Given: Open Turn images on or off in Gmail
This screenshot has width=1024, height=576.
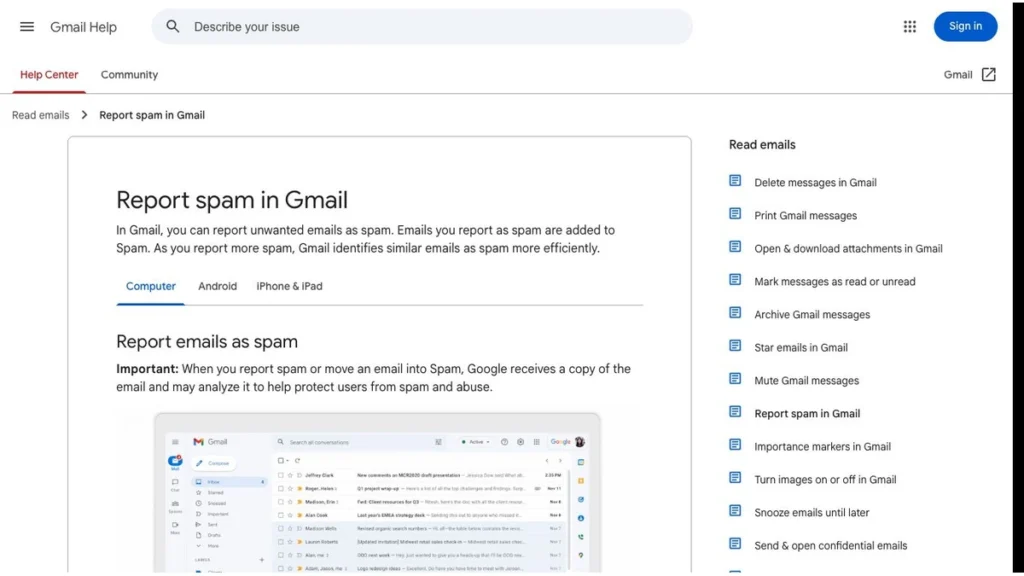Looking at the screenshot, I should (x=825, y=479).
